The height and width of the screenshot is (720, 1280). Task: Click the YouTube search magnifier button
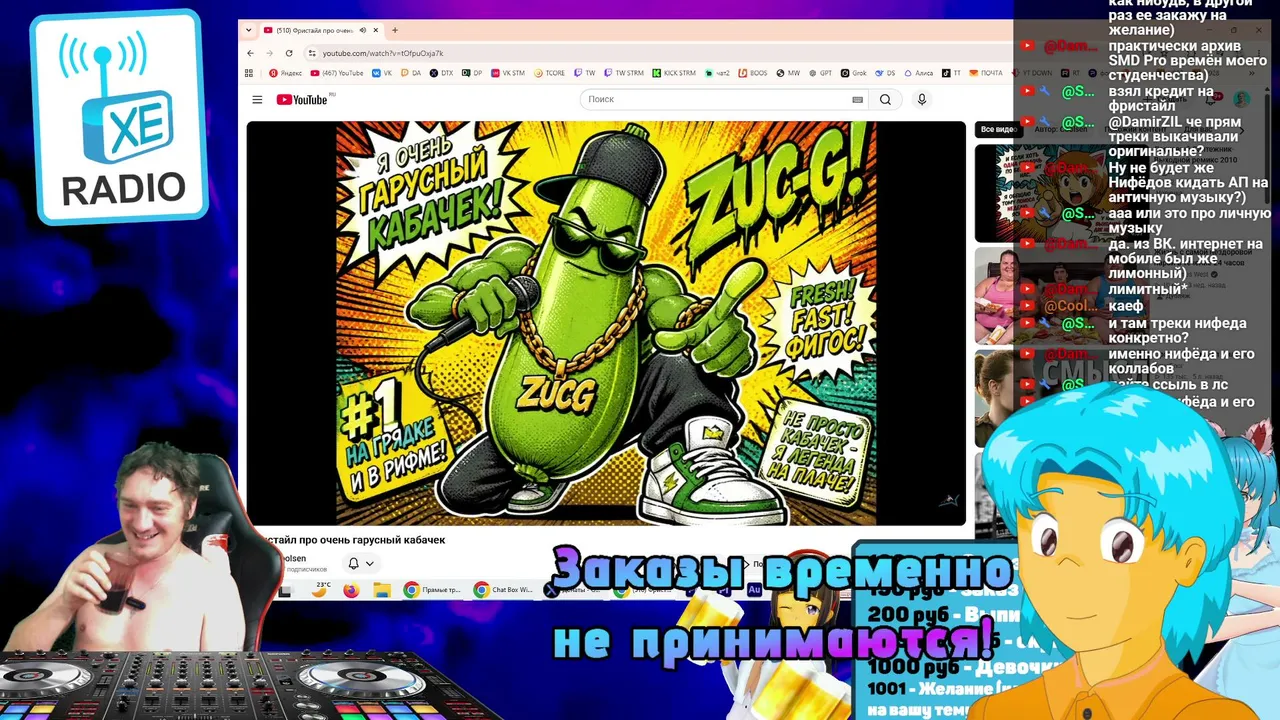[885, 100]
